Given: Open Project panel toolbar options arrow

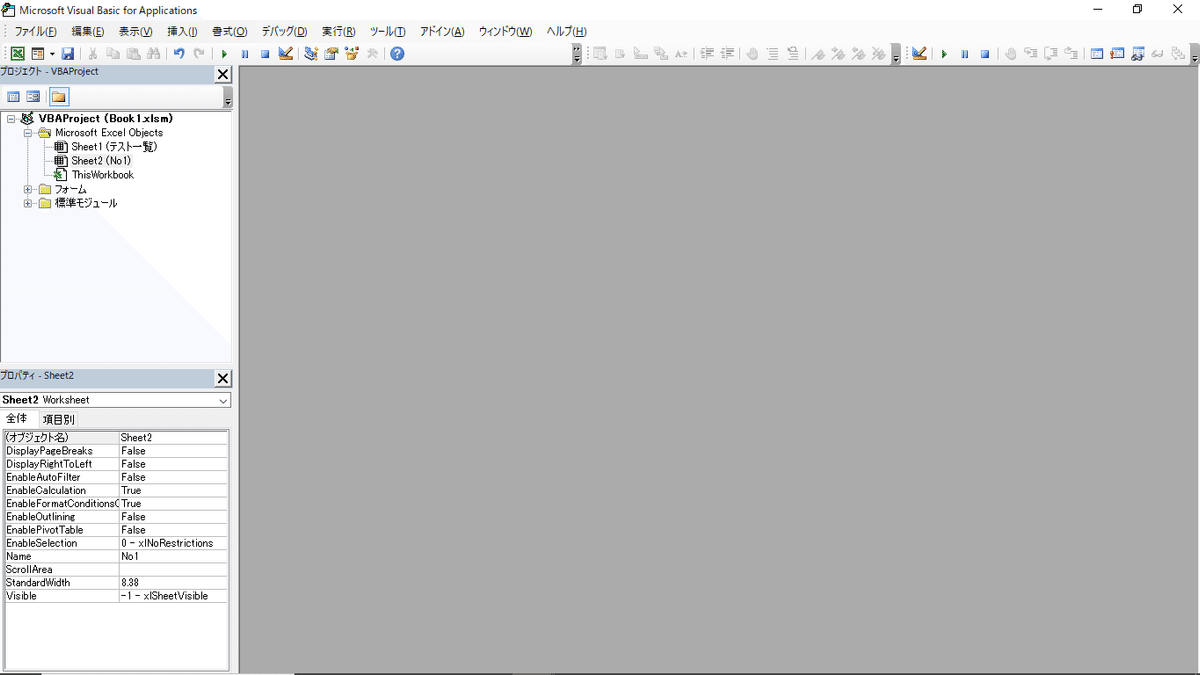Looking at the screenshot, I should pos(227,98).
